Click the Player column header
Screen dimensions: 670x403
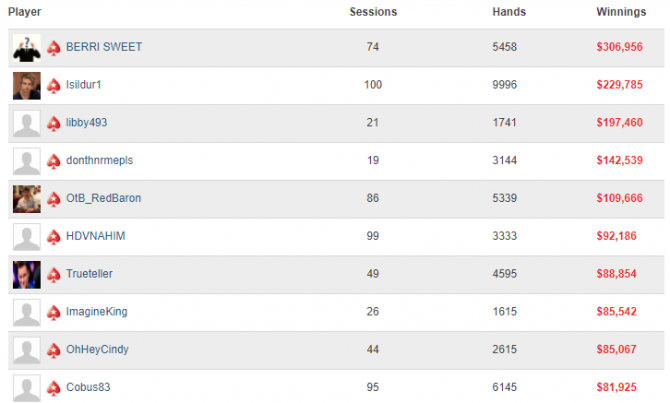(x=25, y=12)
